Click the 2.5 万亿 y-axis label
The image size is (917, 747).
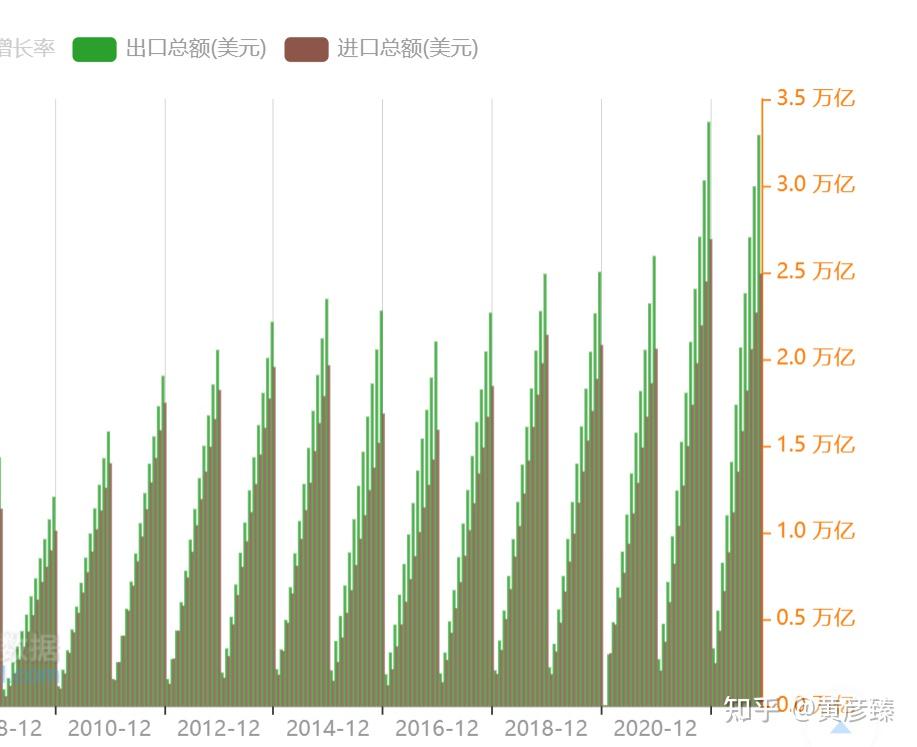point(815,271)
